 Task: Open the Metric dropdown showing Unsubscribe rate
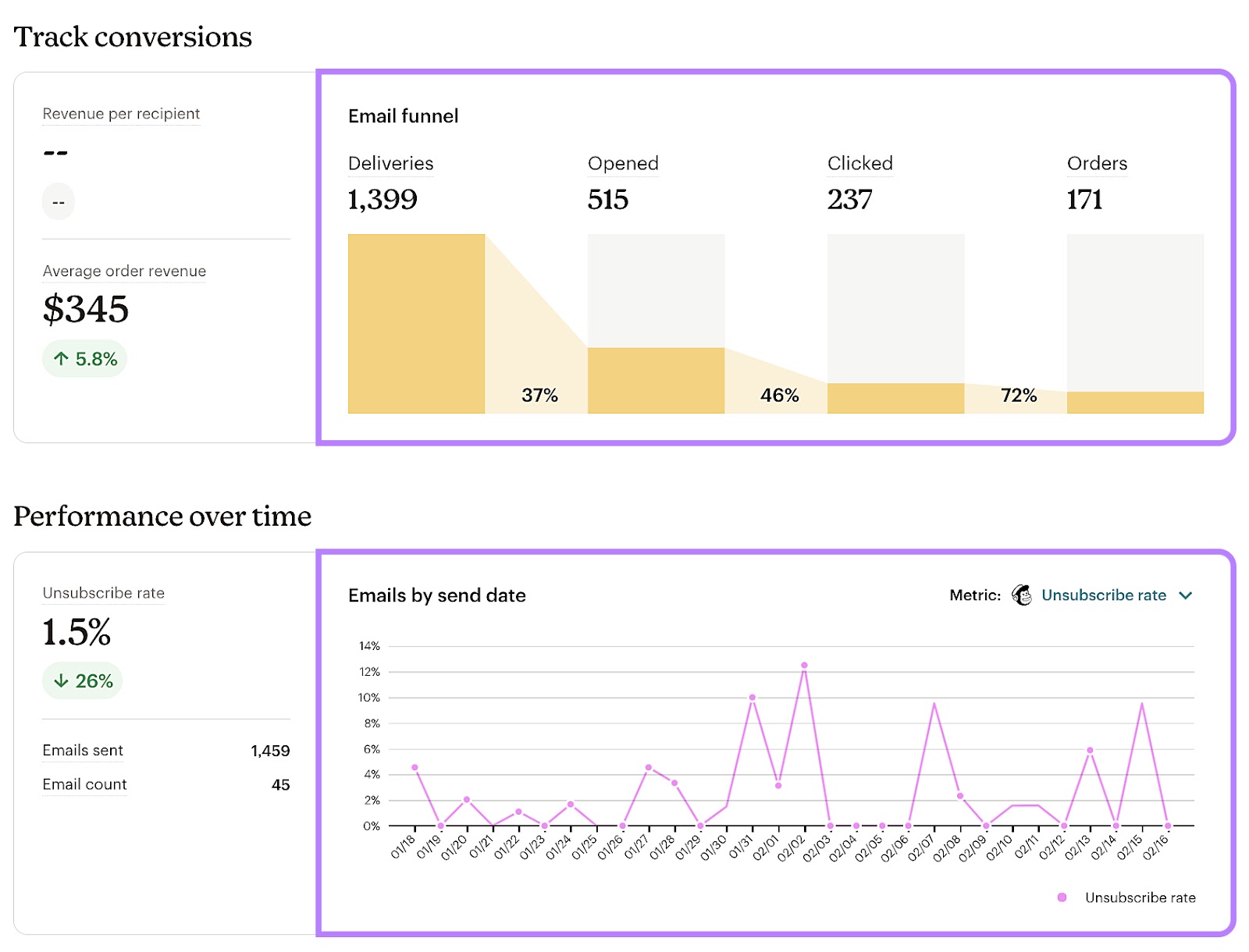1104,595
